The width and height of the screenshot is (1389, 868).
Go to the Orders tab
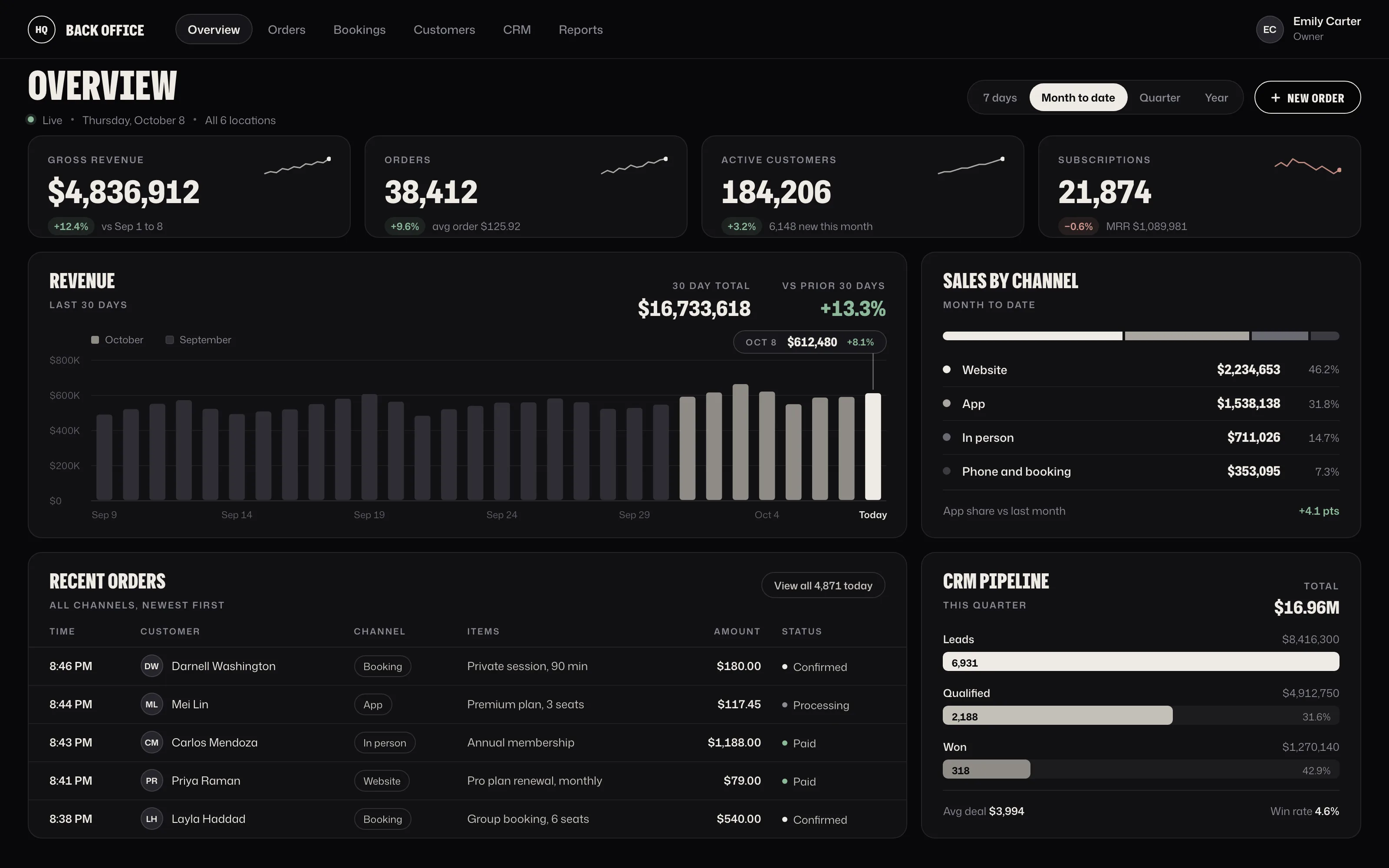pyautogui.click(x=286, y=30)
